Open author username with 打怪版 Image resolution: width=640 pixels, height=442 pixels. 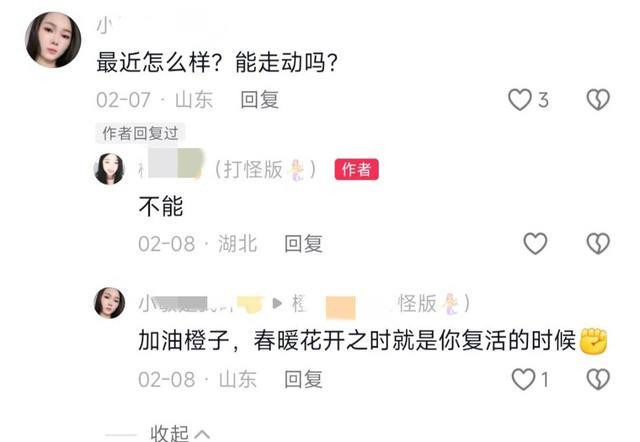point(228,169)
